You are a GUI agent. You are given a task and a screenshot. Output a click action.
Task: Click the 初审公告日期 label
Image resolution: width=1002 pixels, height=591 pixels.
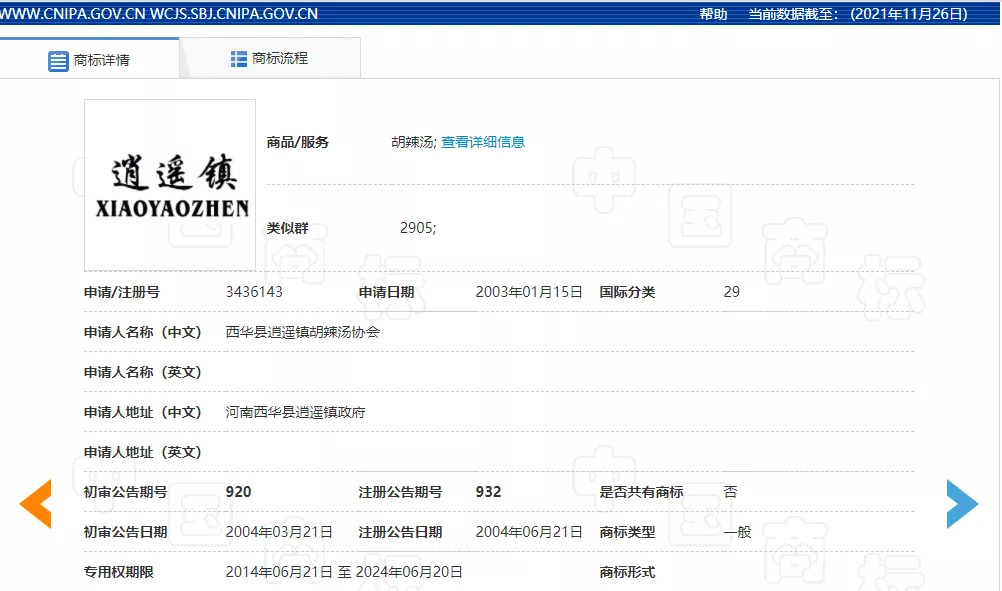pyautogui.click(x=126, y=532)
